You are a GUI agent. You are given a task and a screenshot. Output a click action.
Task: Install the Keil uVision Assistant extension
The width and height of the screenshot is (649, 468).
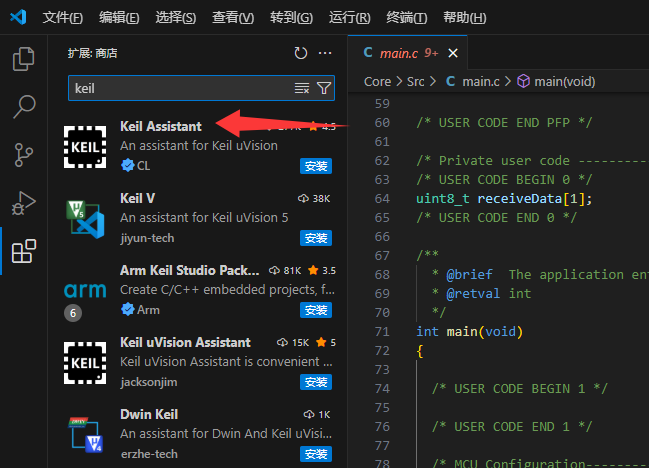pos(316,382)
